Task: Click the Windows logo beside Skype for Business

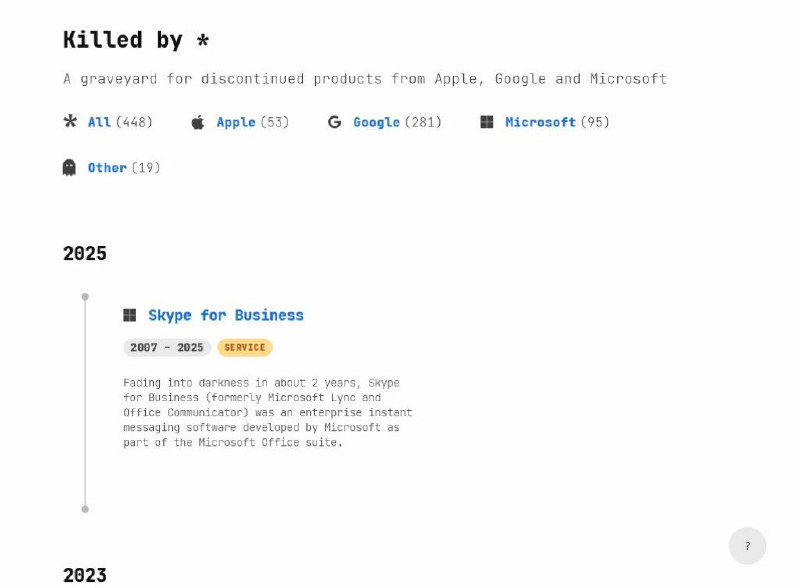Action: click(130, 315)
